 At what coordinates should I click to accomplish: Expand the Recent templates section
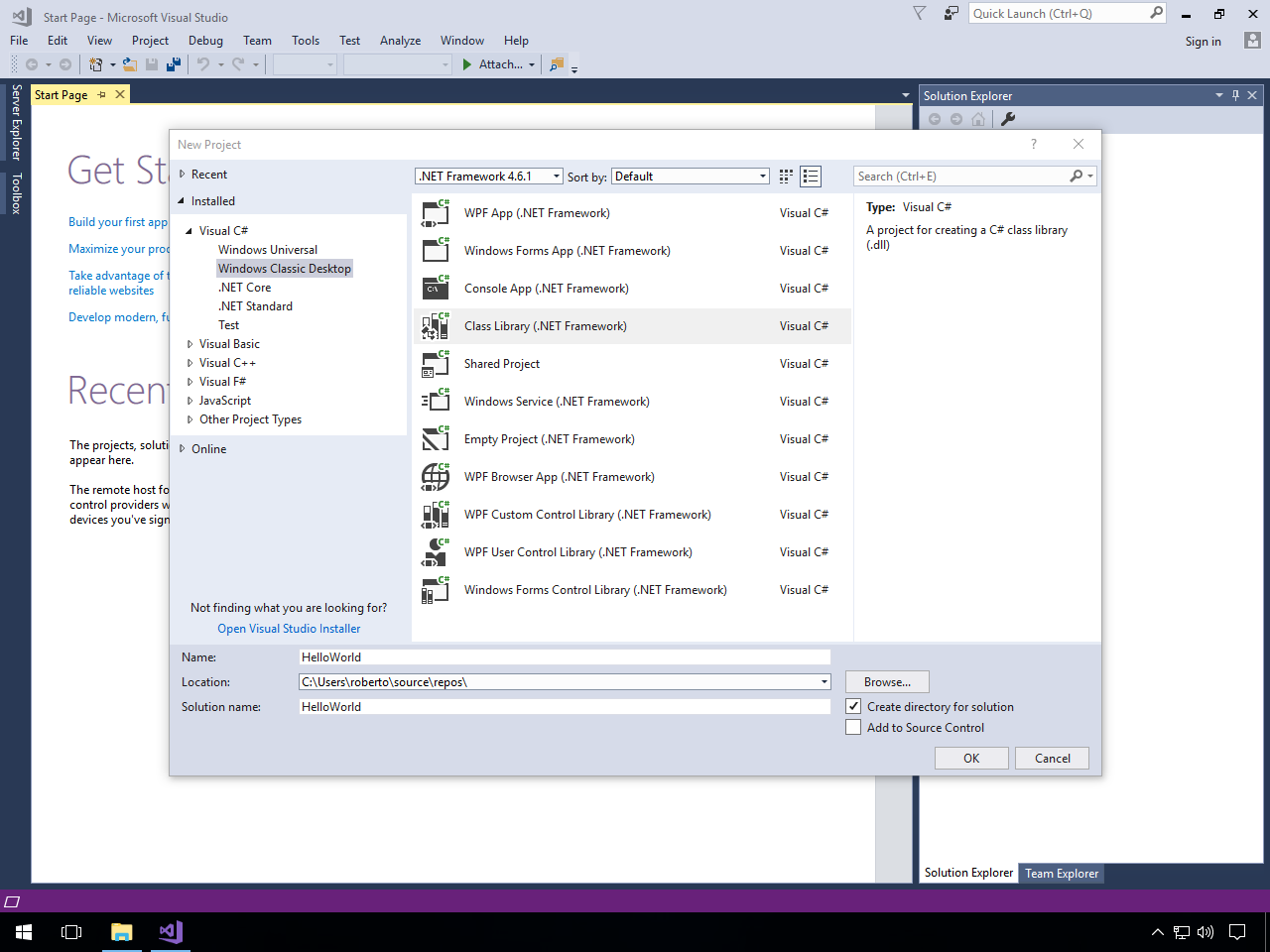(183, 175)
